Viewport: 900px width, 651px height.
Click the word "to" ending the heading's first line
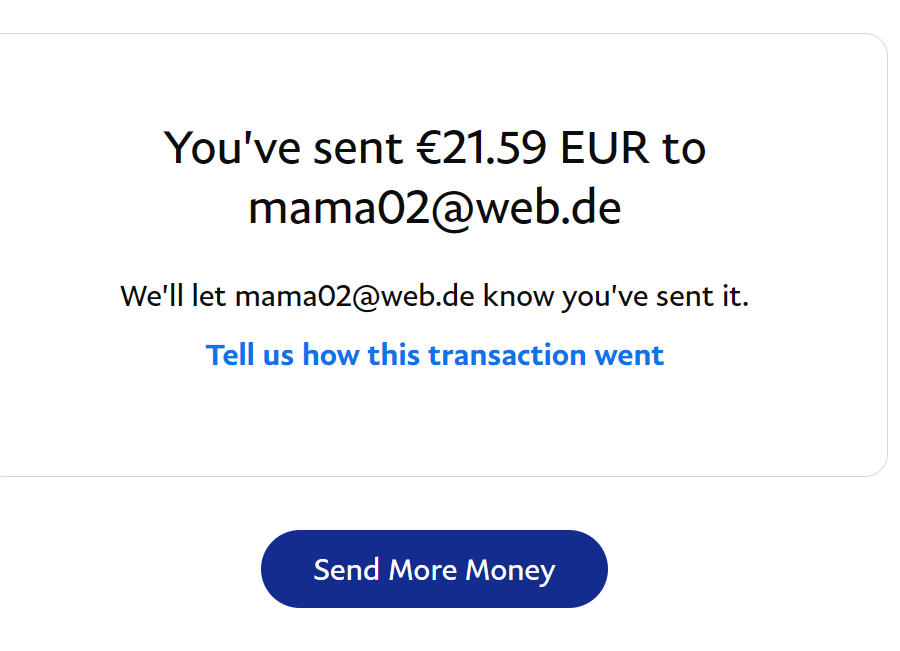coord(684,148)
